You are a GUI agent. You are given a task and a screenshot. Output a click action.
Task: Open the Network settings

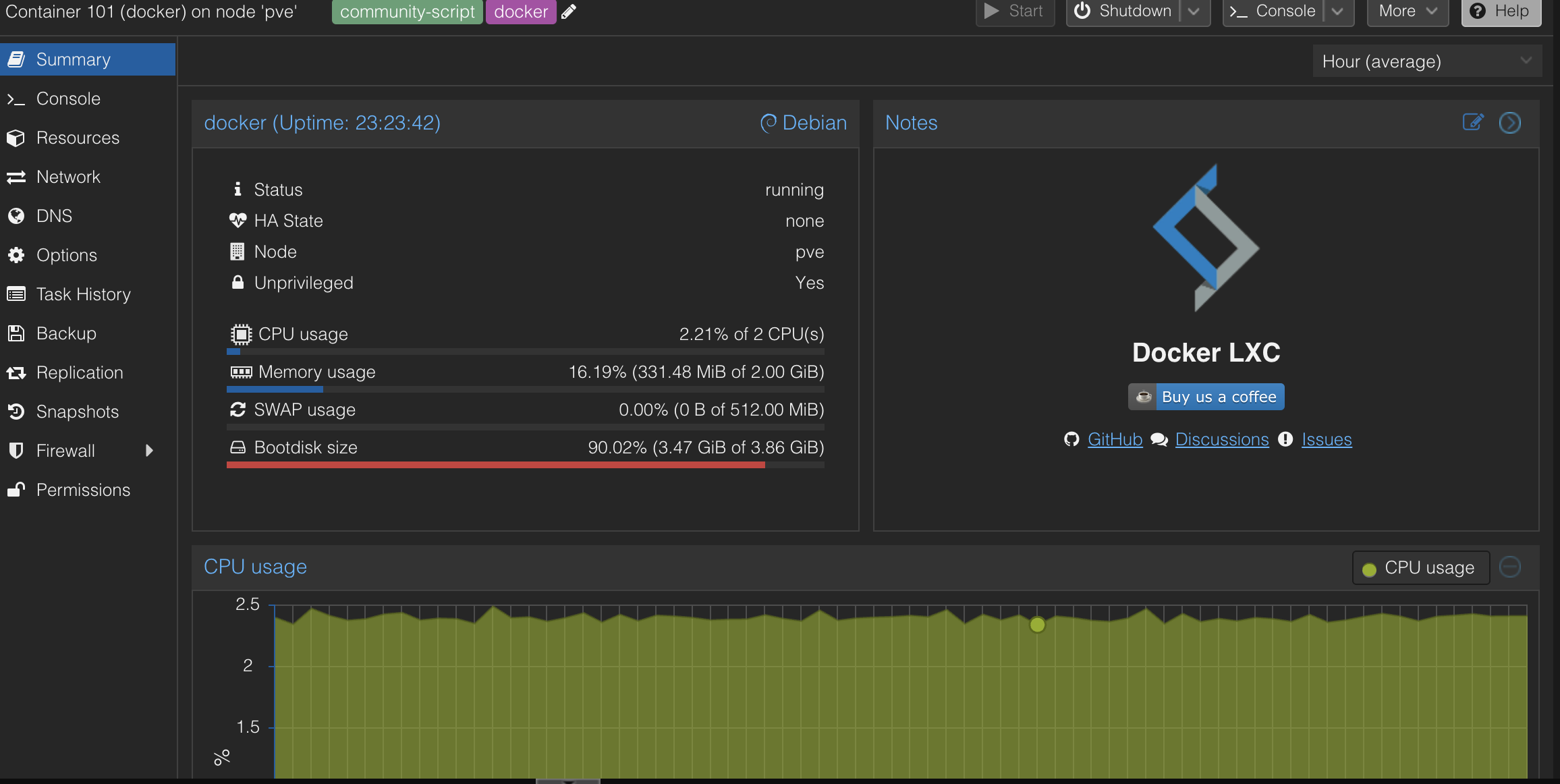88,177
